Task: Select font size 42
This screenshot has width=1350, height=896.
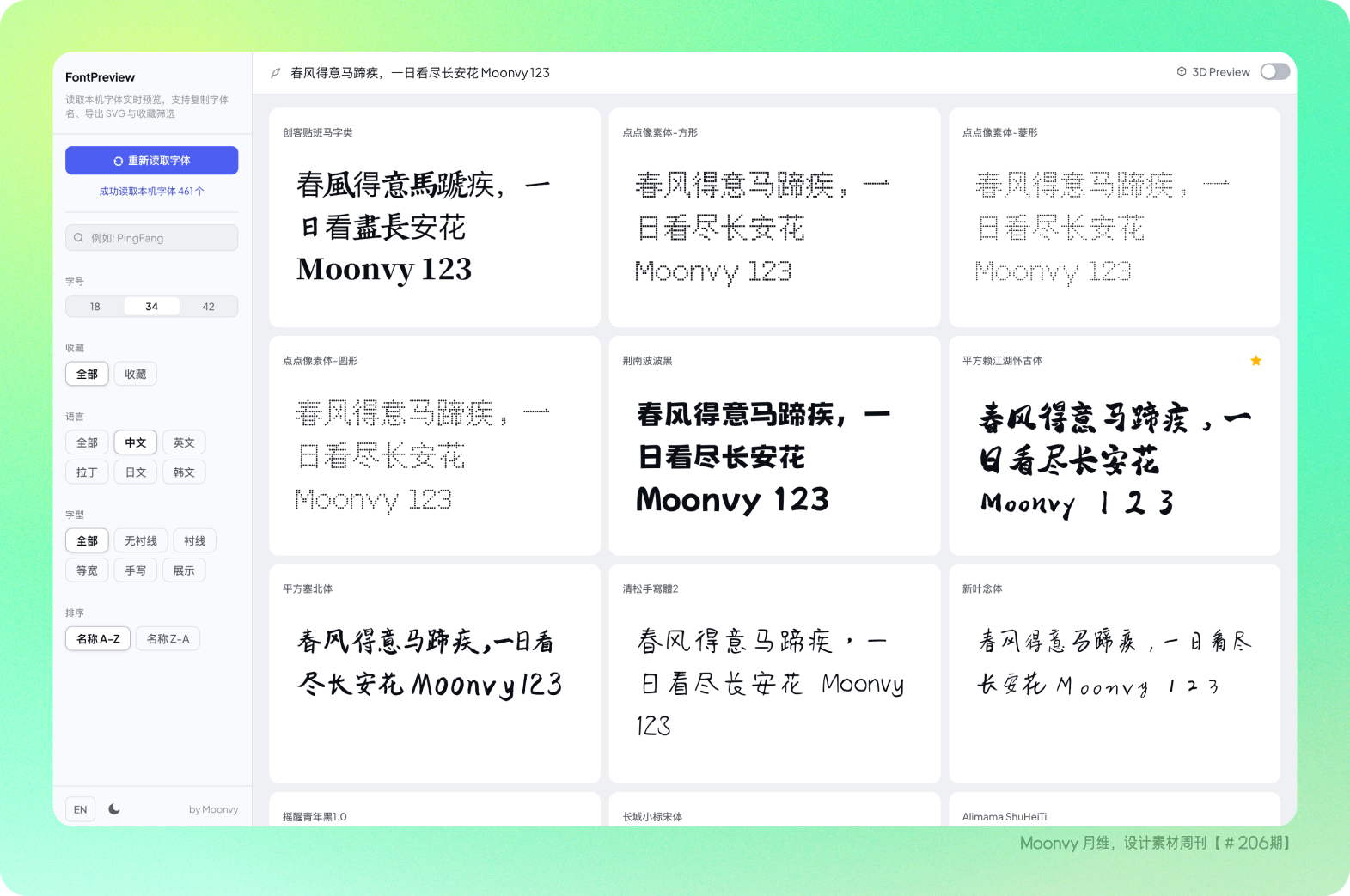Action: pyautogui.click(x=208, y=307)
